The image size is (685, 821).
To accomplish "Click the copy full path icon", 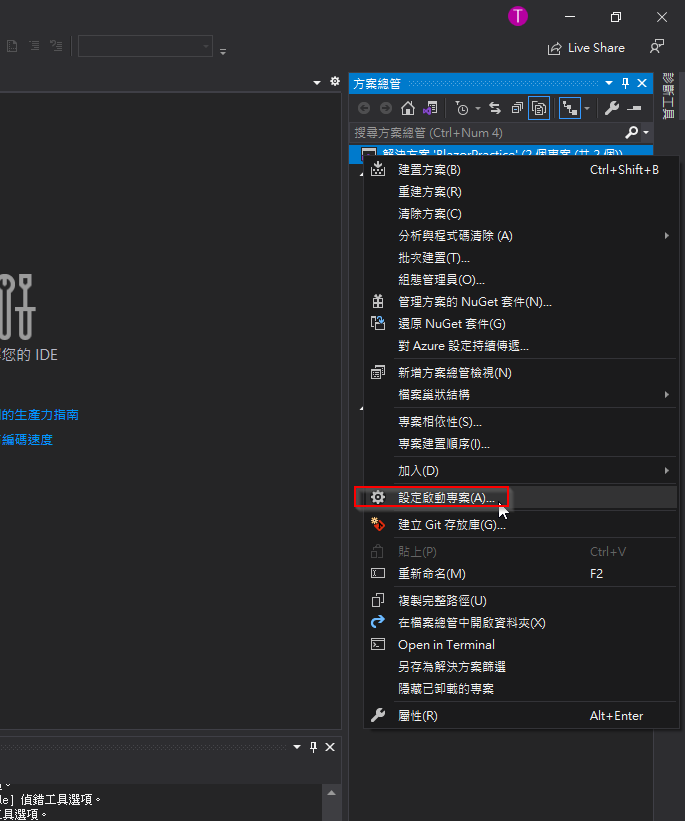I will click(x=378, y=600).
